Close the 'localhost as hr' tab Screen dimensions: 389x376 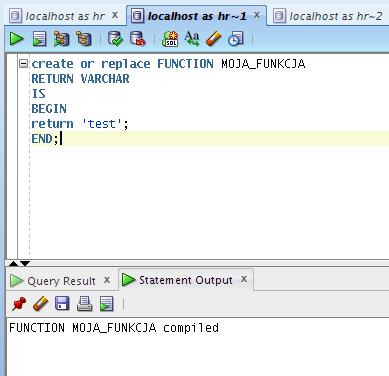pos(115,15)
